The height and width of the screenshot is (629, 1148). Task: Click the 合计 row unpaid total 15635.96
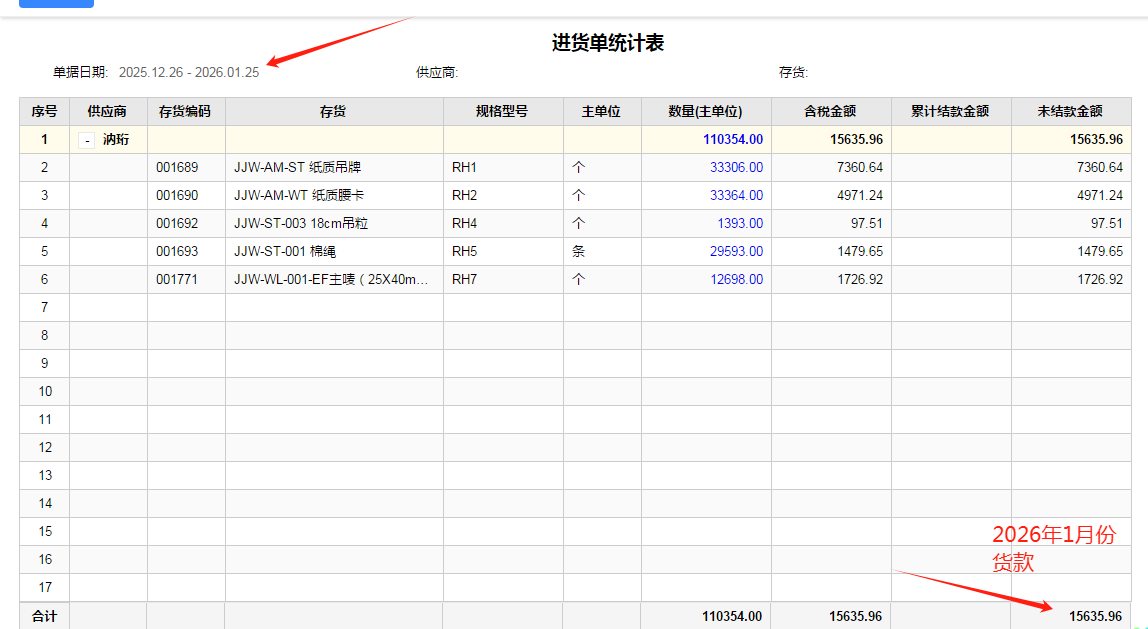(x=1095, y=617)
